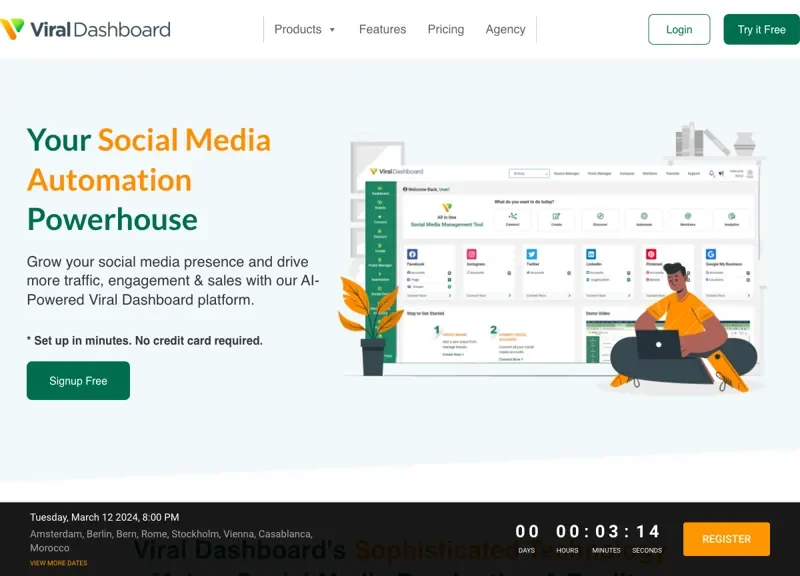Click the Signup Free button

point(78,380)
